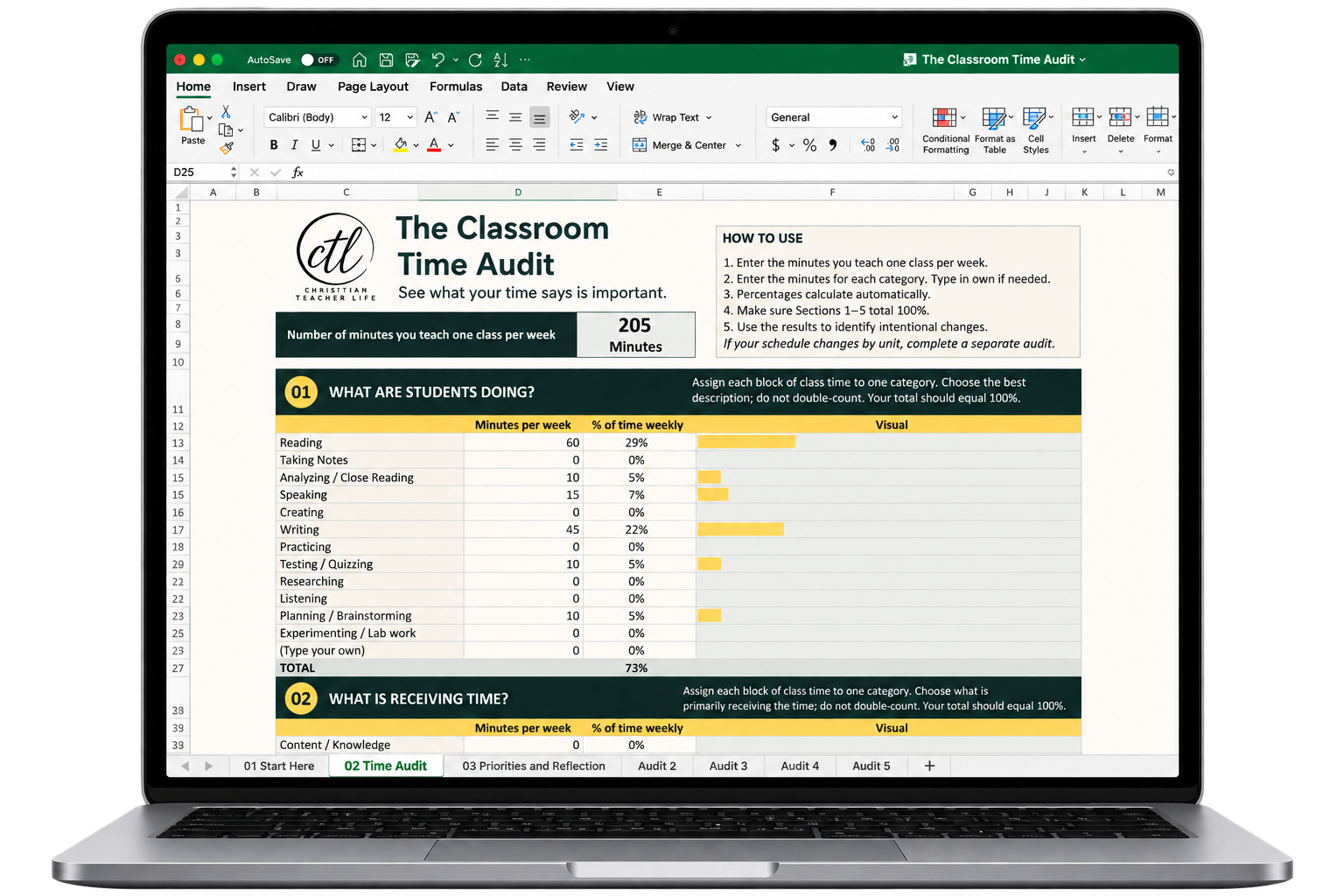1344x896 pixels.
Task: Decrease the indent level
Action: point(577,144)
